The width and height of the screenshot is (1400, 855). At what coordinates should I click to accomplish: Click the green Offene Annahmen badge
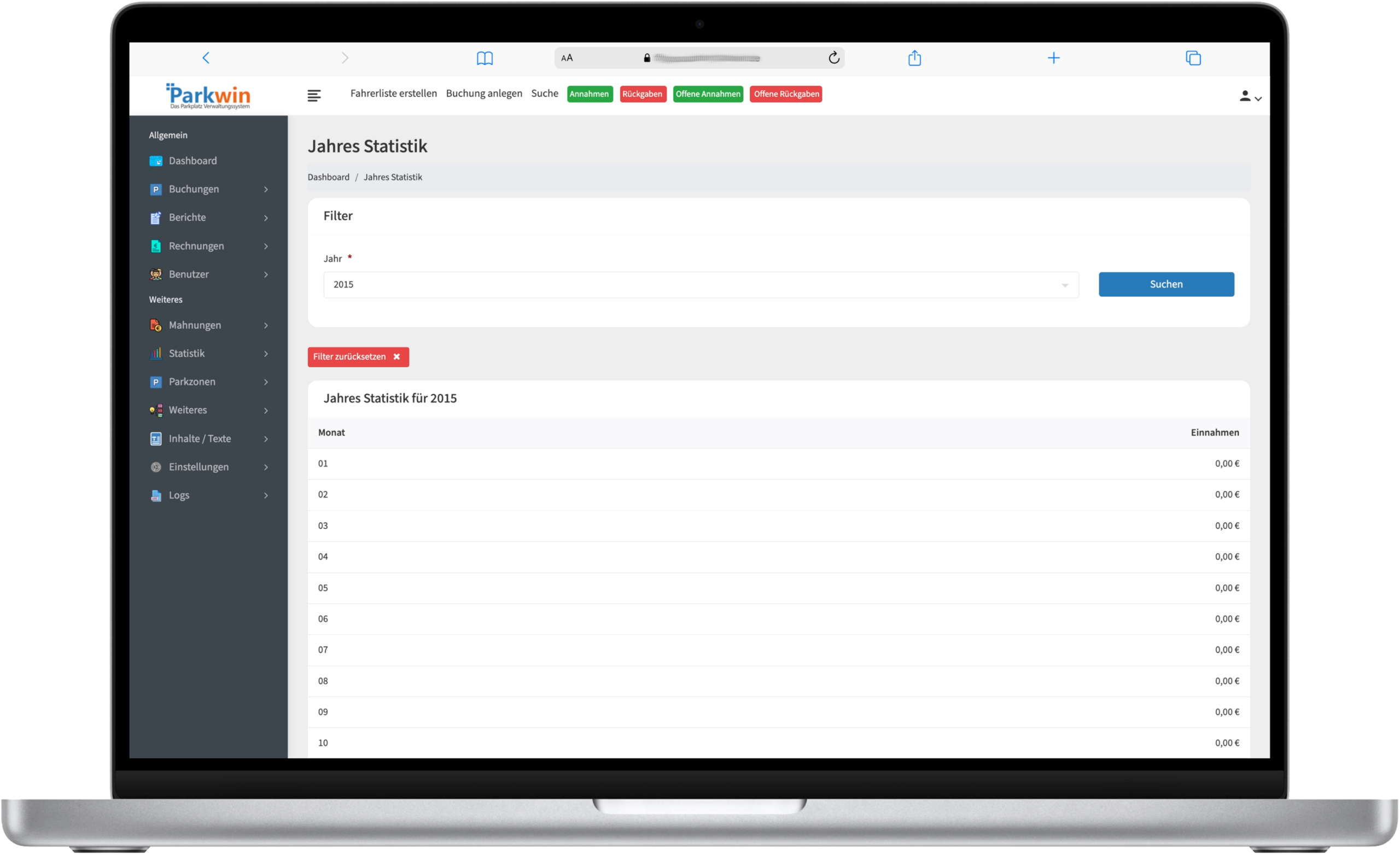point(708,95)
